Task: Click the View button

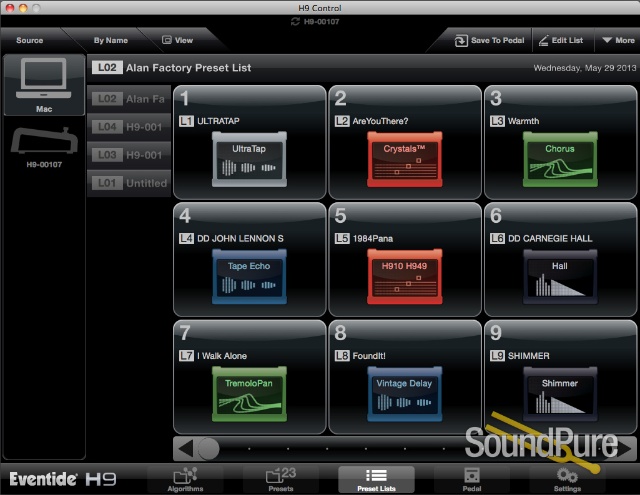Action: click(x=178, y=40)
